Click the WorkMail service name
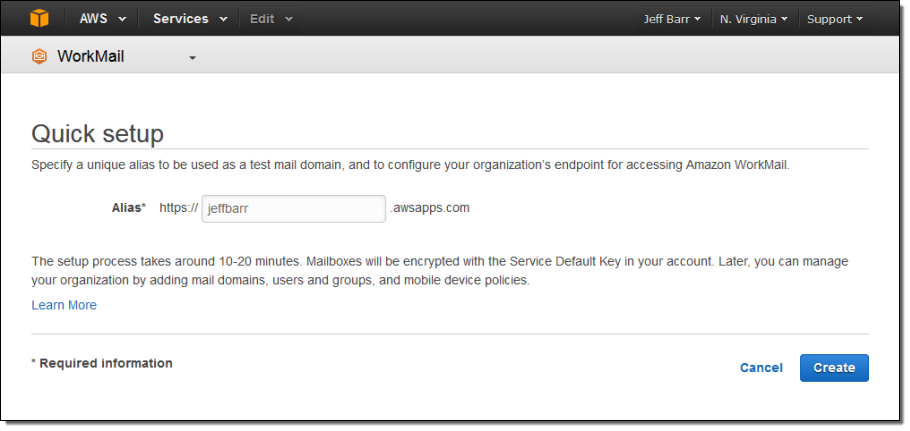This screenshot has width=910, height=431. click(91, 57)
